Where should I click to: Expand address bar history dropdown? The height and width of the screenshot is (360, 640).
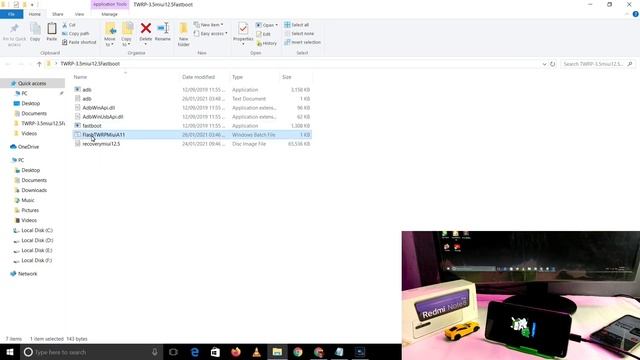[x=544, y=64]
